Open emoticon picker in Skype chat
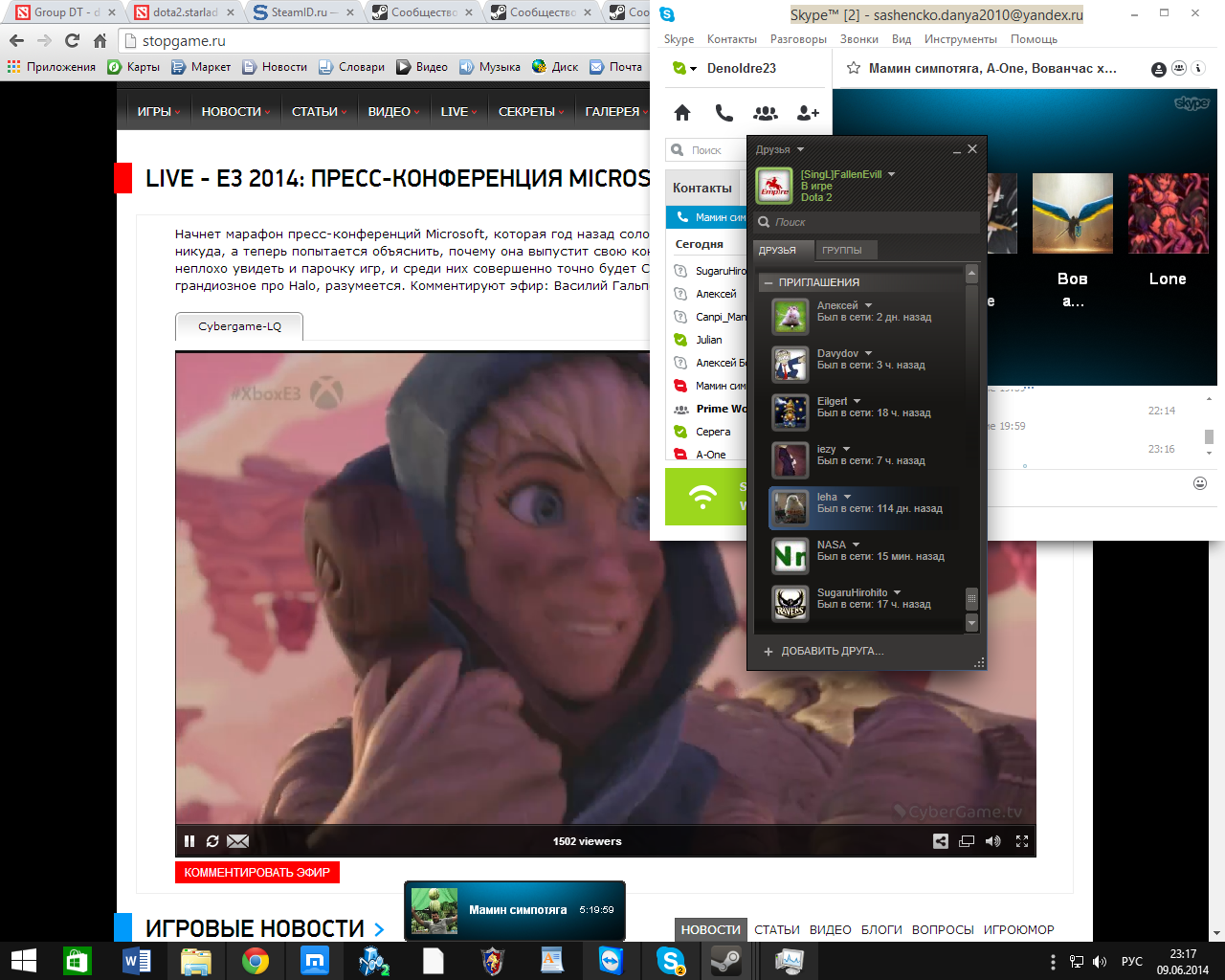Viewport: 1225px width, 980px height. click(1200, 483)
